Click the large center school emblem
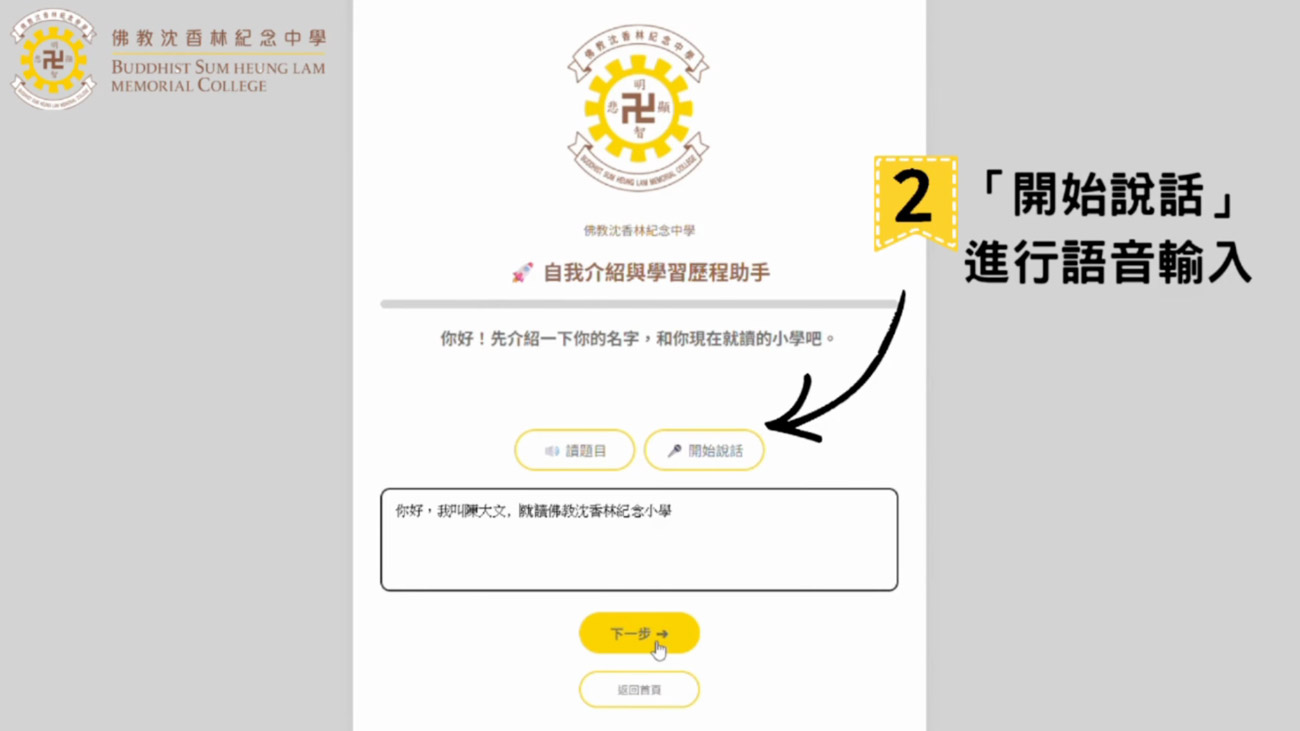The height and width of the screenshot is (731, 1300). (639, 108)
